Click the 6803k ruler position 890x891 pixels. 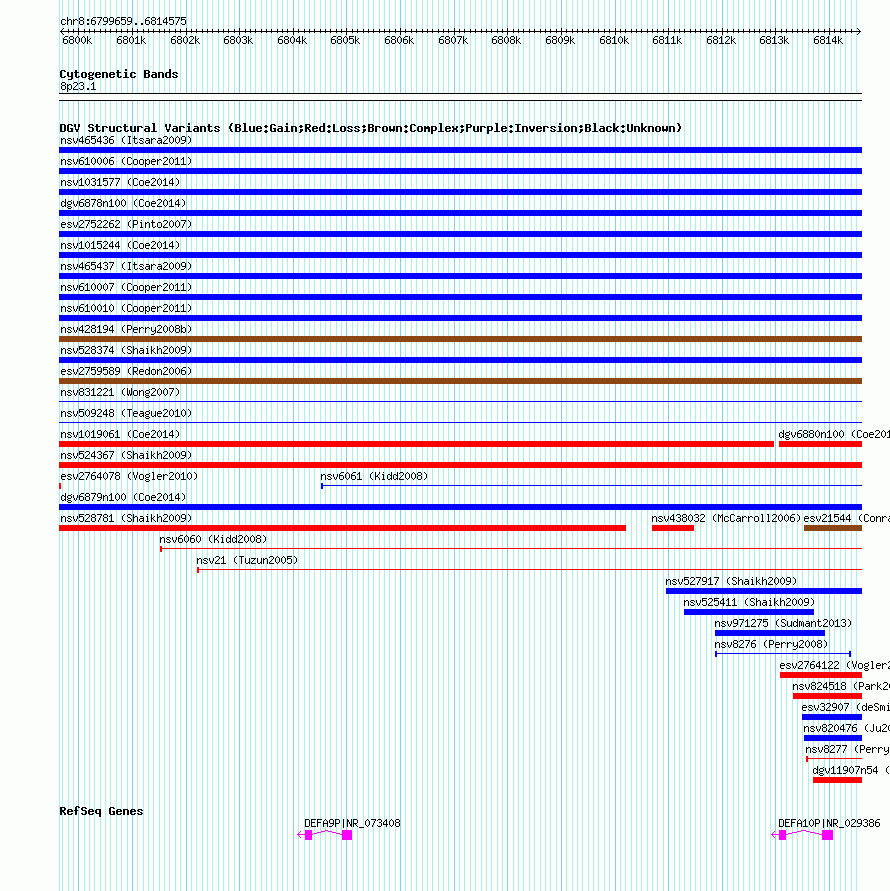tap(238, 41)
